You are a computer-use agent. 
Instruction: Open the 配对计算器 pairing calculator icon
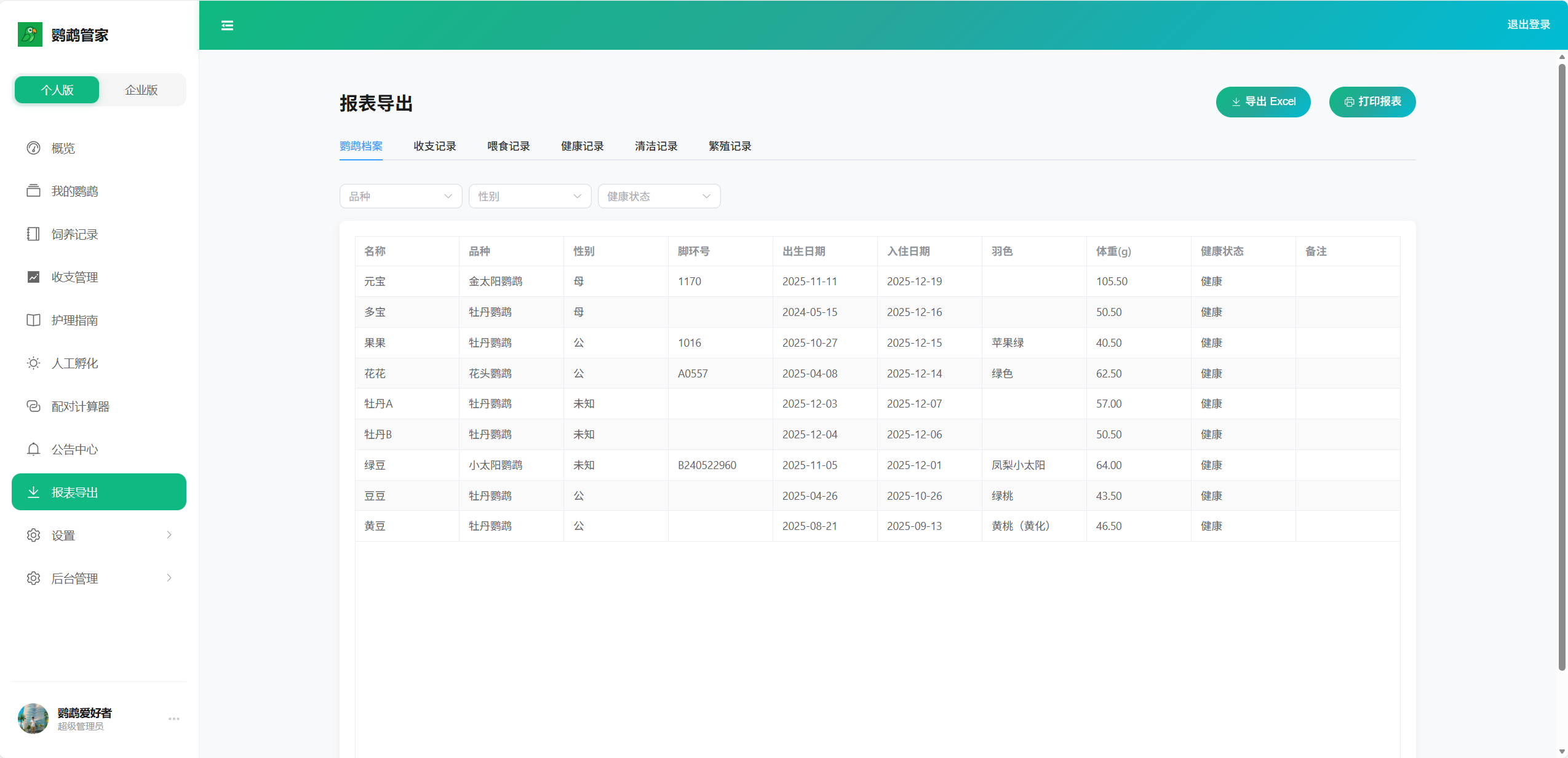click(x=33, y=406)
